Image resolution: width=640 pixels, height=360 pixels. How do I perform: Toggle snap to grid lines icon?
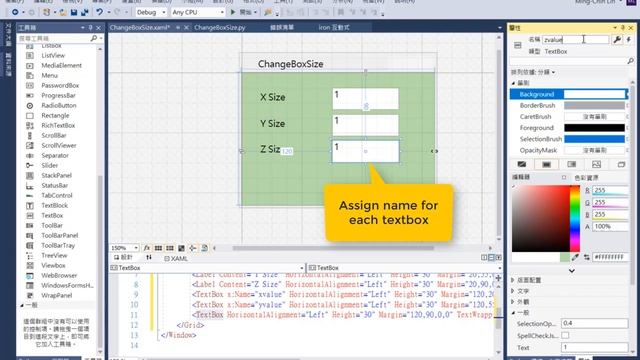(170, 248)
